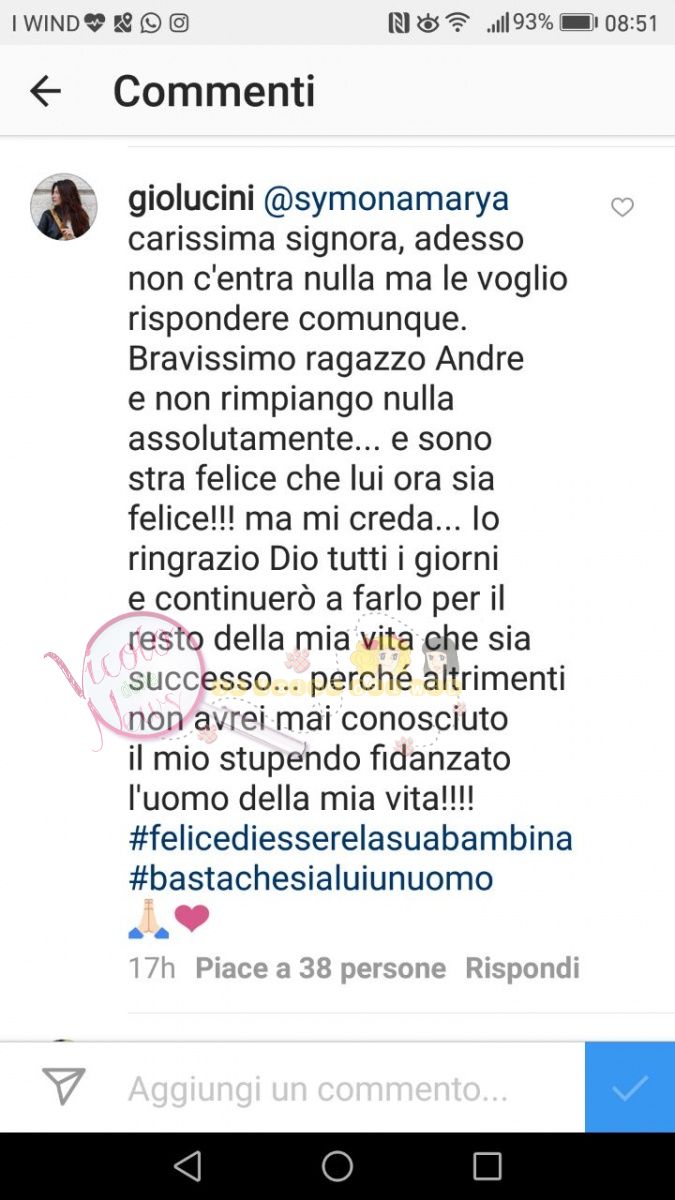
Task: Open giolucini's profile picture
Action: coord(64,207)
